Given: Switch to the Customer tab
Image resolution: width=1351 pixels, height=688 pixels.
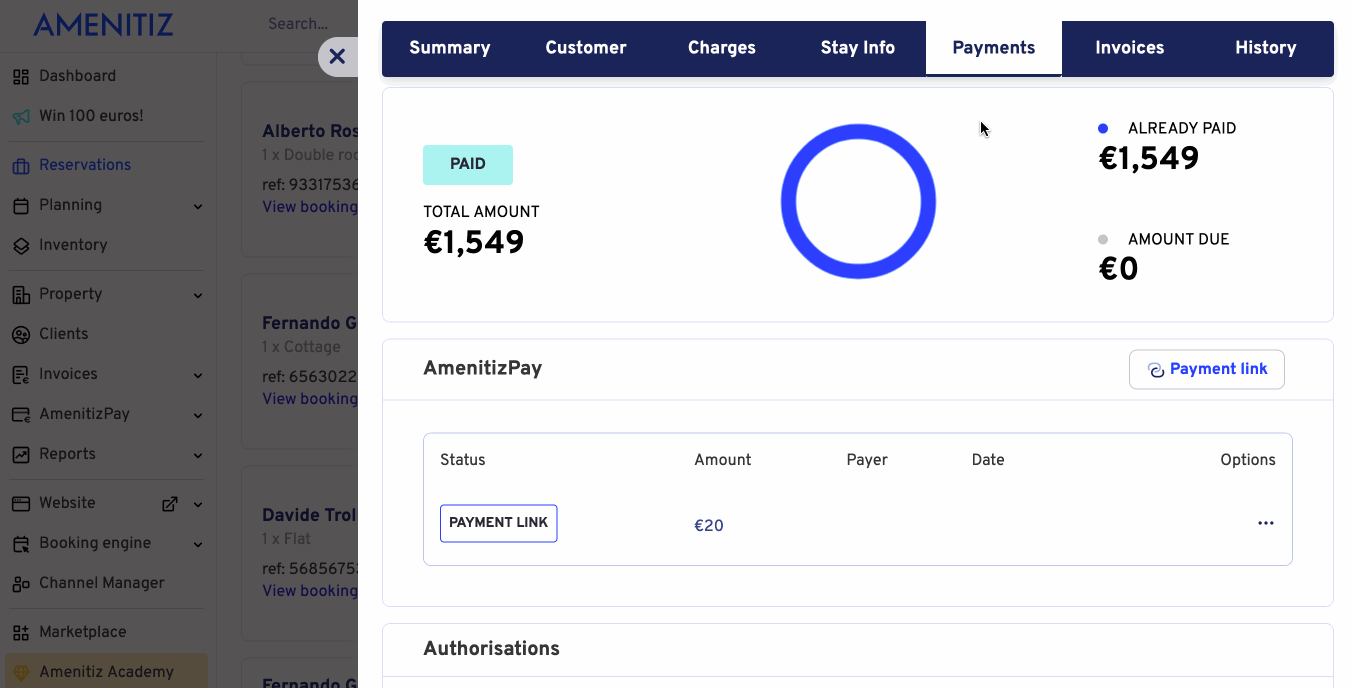Looking at the screenshot, I should [x=586, y=48].
